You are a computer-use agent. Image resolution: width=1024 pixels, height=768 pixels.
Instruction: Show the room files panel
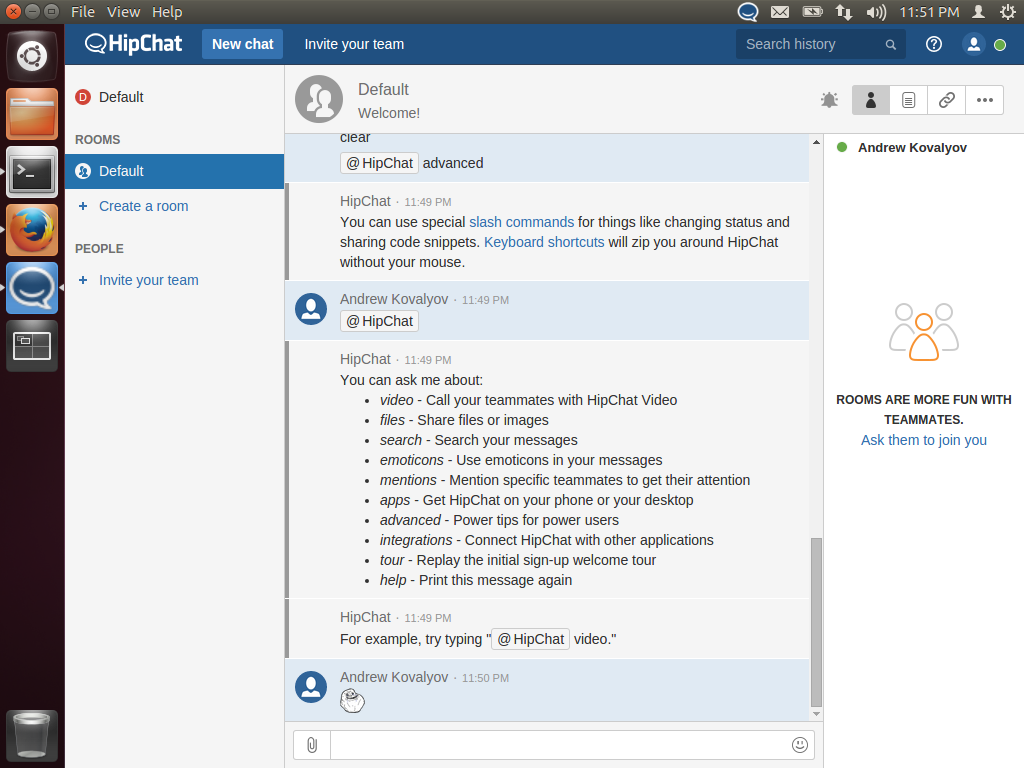click(x=908, y=100)
